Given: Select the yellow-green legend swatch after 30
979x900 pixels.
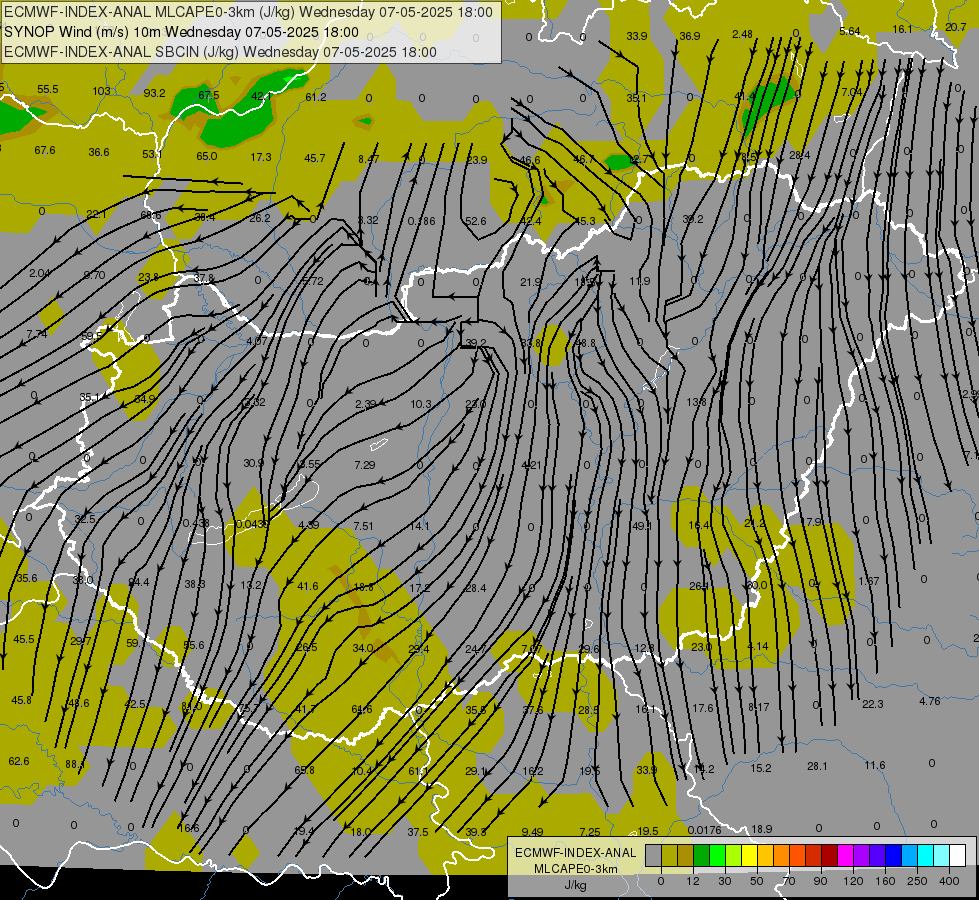Looking at the screenshot, I should tap(734, 855).
